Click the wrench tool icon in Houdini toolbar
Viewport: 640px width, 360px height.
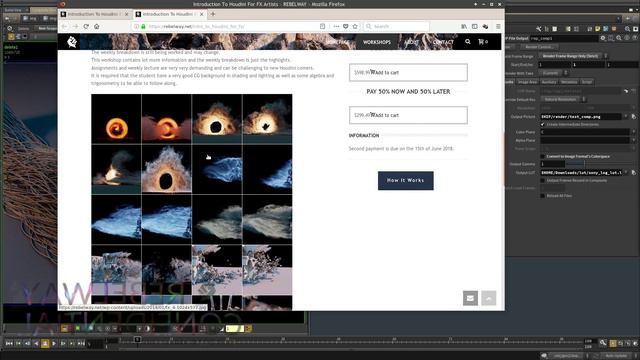[539, 29]
